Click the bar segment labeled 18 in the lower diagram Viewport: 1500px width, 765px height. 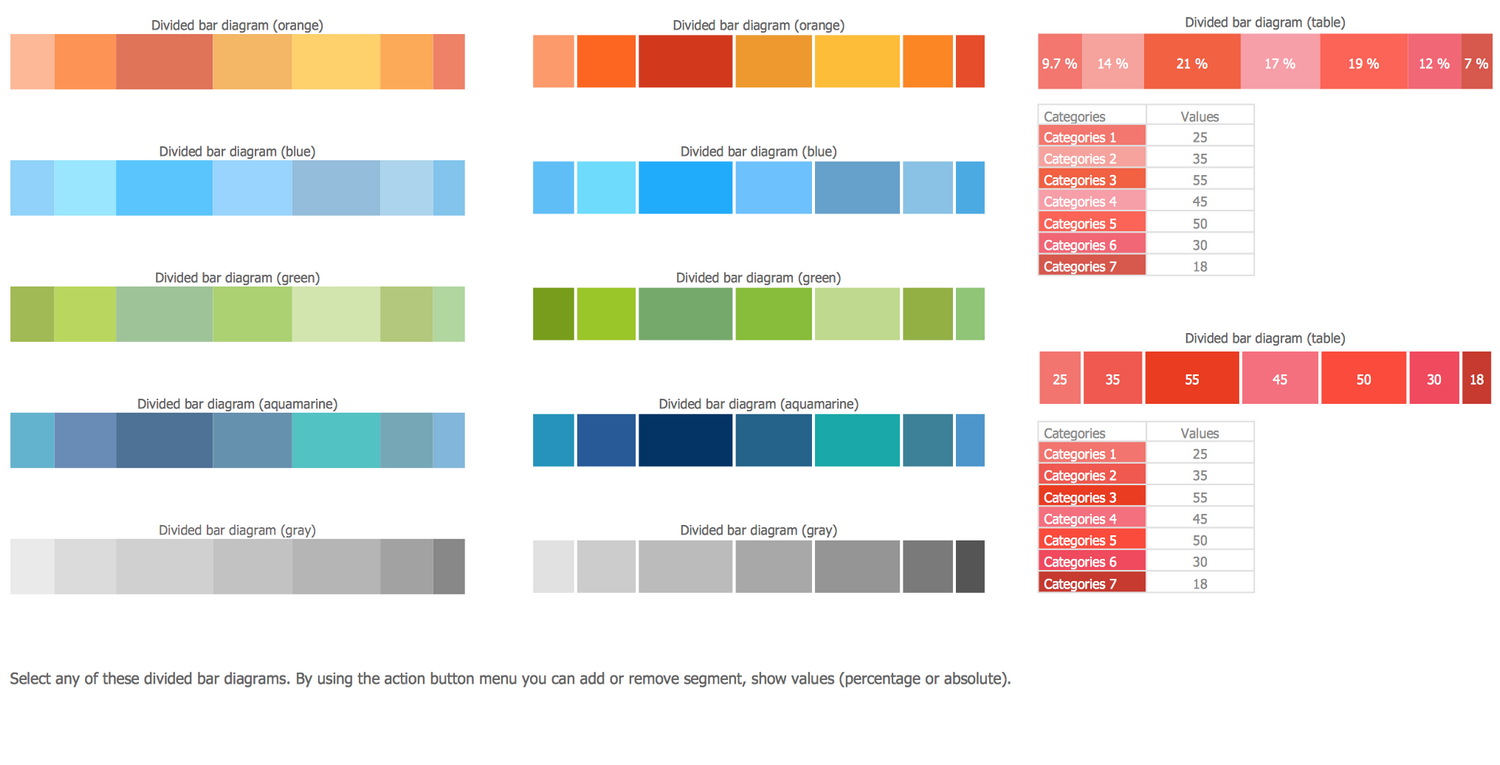1477,379
